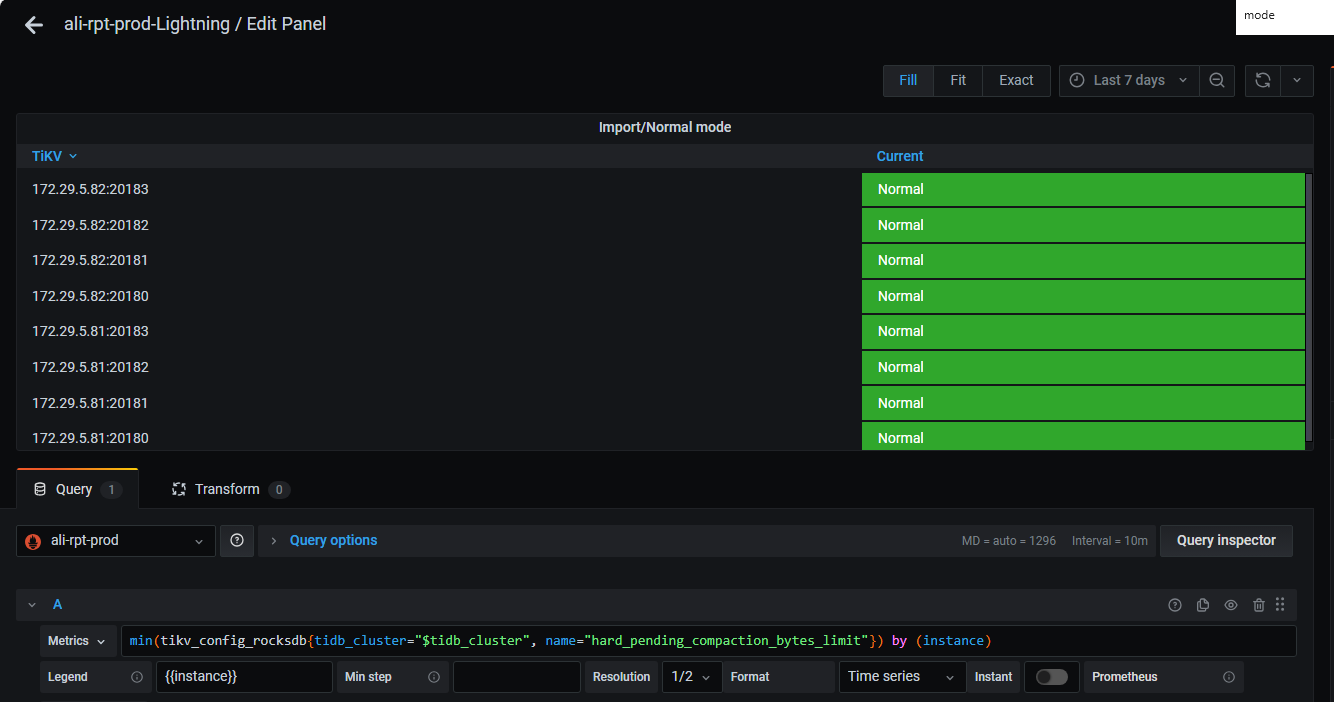Hide query A using eye icon
The height and width of the screenshot is (702, 1334).
click(x=1231, y=605)
